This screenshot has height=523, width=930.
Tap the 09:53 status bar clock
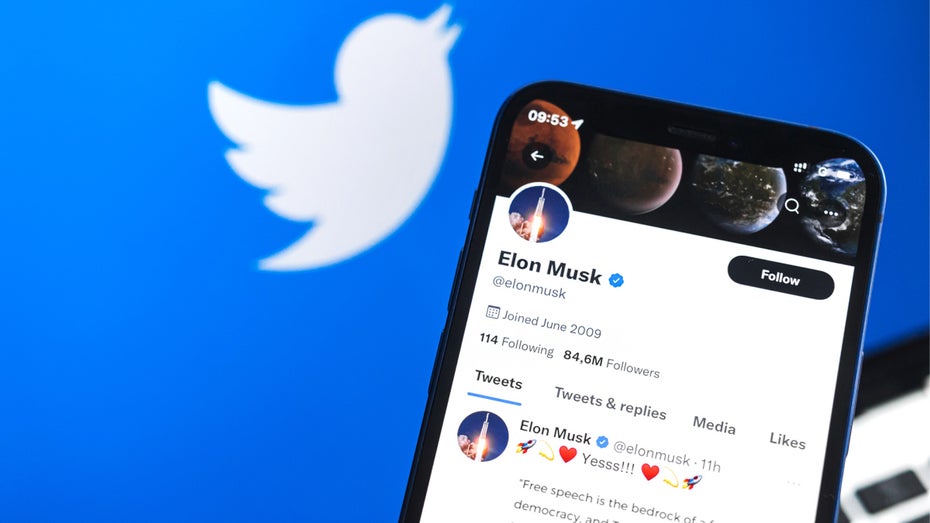(x=549, y=119)
